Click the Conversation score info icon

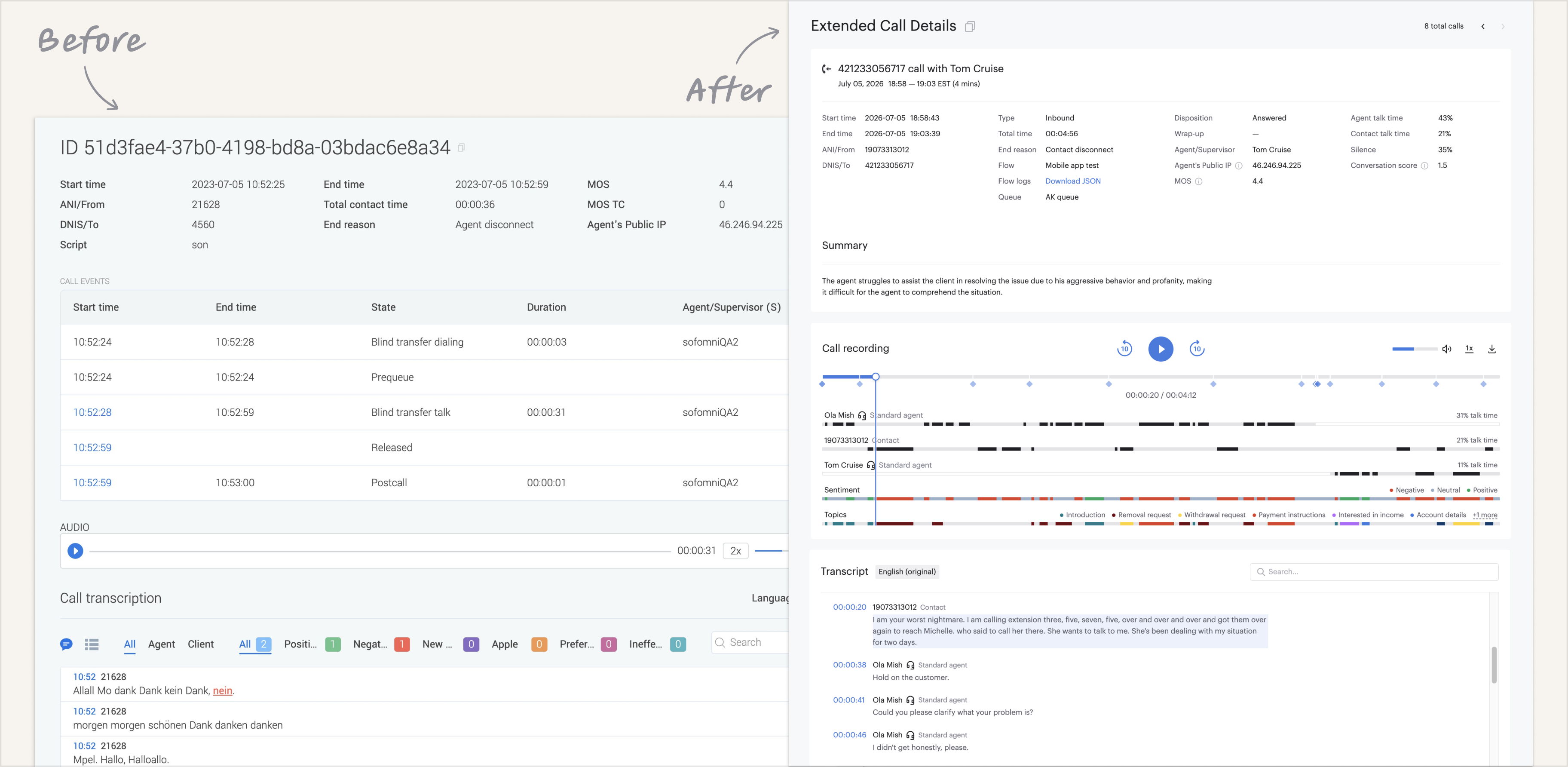[1424, 166]
